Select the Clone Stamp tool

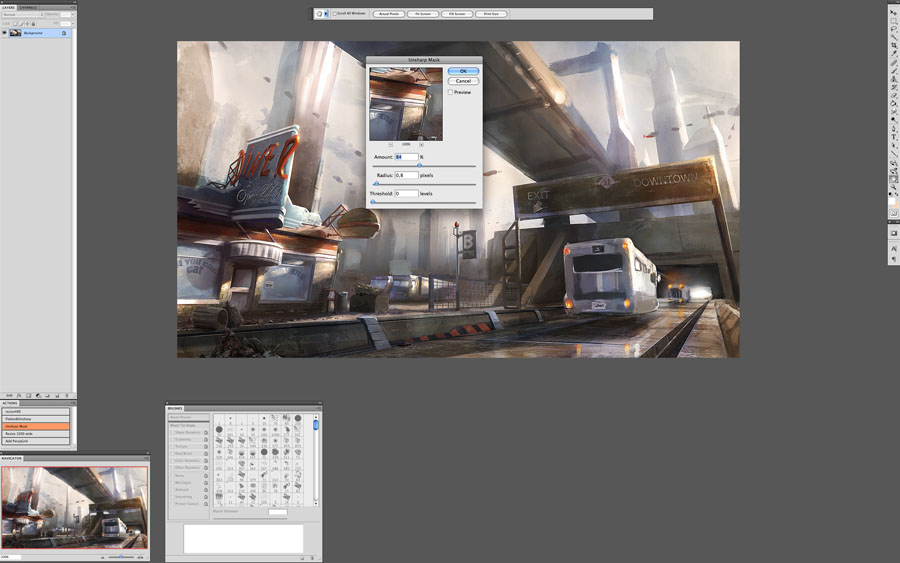(893, 79)
